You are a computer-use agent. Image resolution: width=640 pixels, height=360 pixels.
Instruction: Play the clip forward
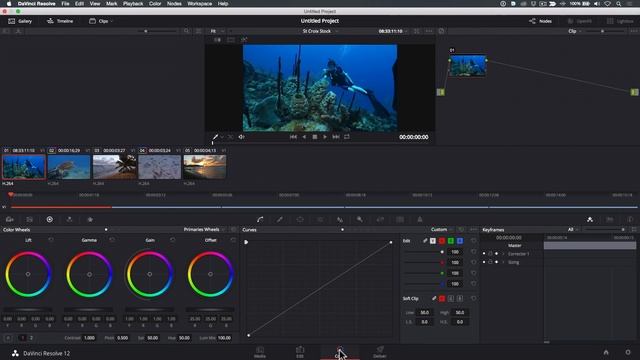click(x=325, y=137)
